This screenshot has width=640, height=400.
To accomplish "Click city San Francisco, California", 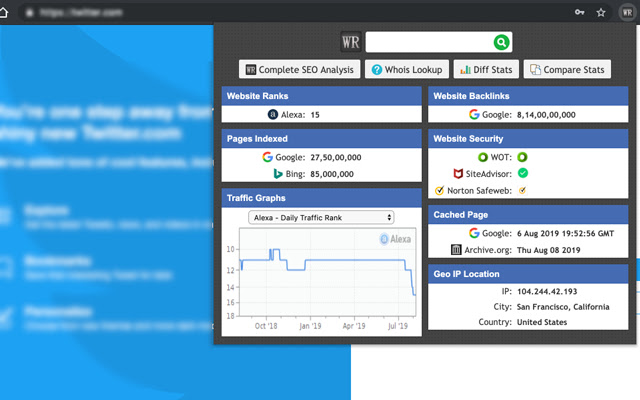I will click(563, 307).
